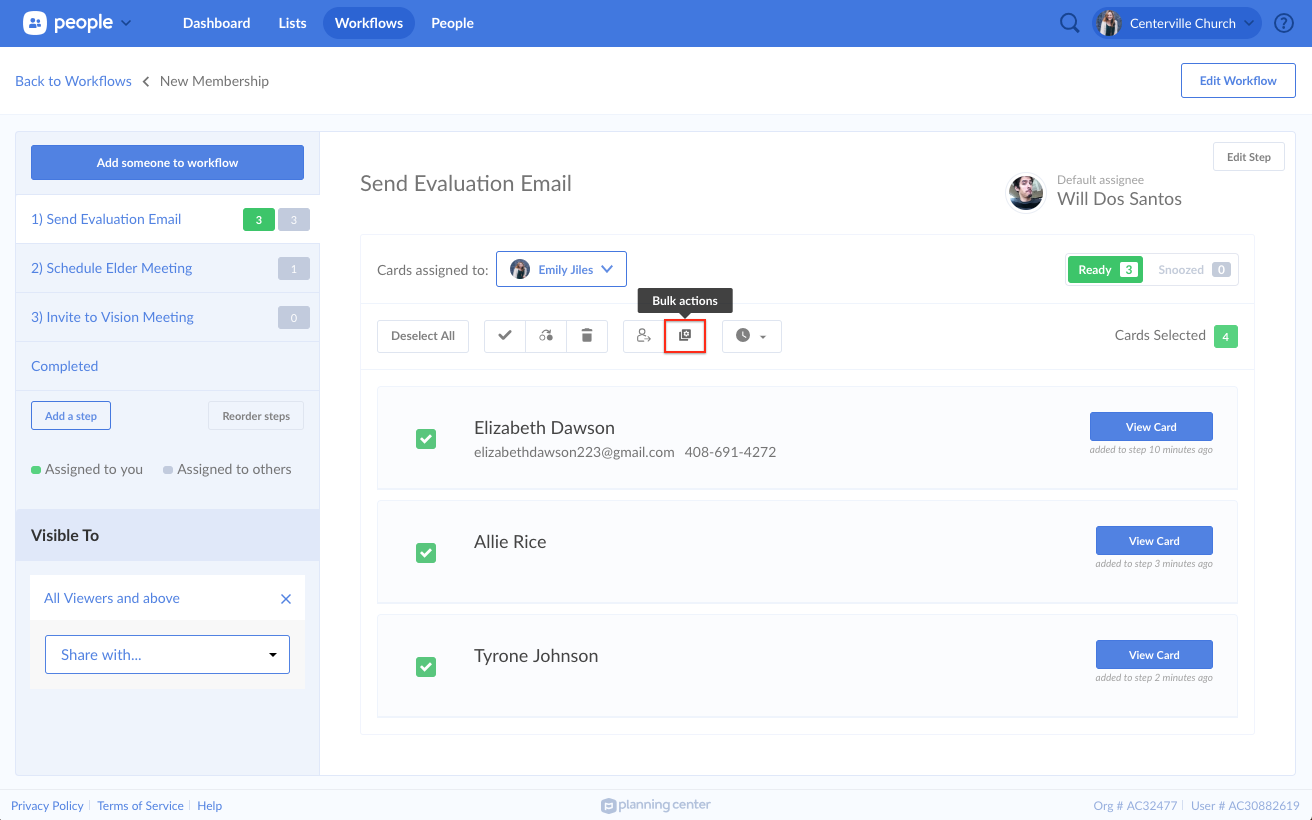Open the Bulk actions icon
Screen dimensions: 1312x820
(x=685, y=336)
